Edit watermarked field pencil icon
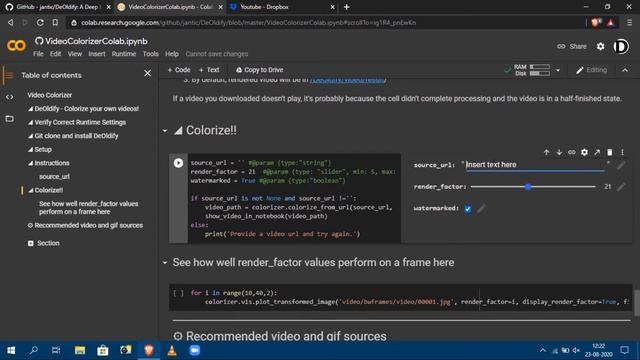Image resolution: width=640 pixels, height=360 pixels. (x=481, y=209)
